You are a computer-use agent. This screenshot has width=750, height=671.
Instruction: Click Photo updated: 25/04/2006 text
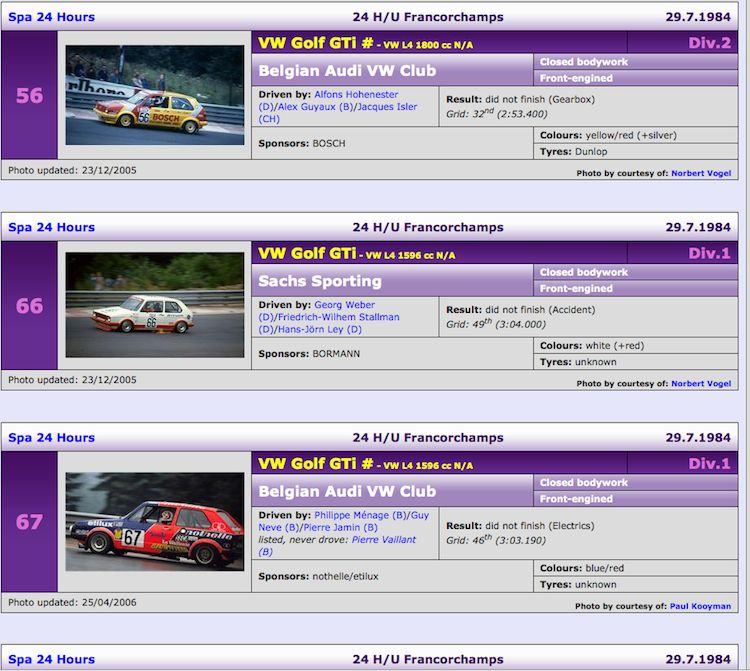72,603
